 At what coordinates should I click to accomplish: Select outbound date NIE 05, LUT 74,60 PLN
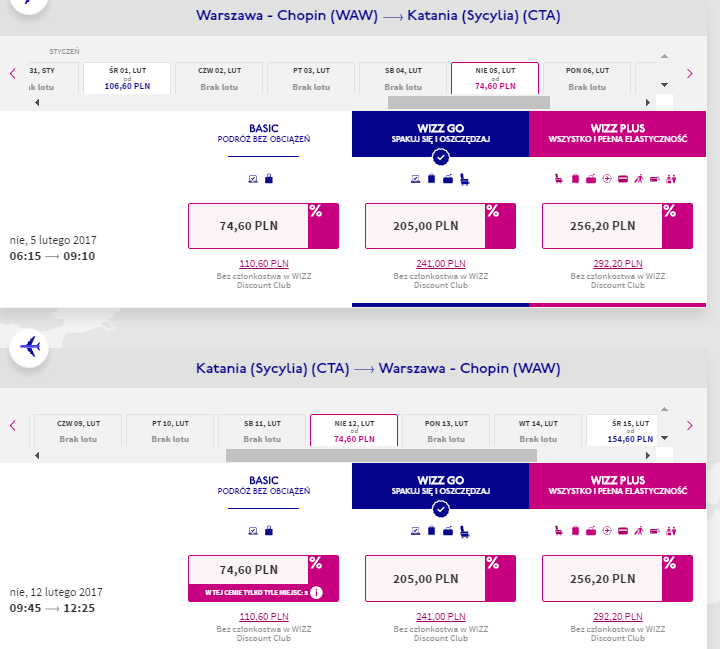[x=495, y=79]
